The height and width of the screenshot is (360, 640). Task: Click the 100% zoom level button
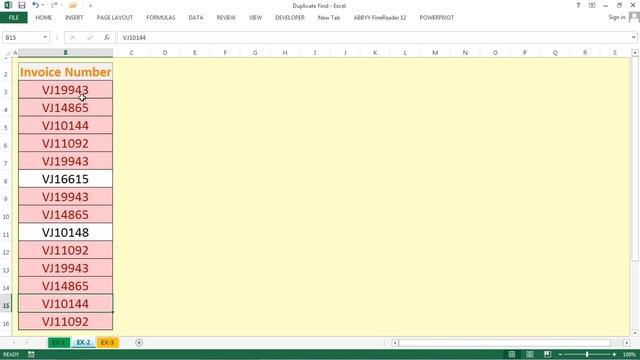[x=629, y=354]
